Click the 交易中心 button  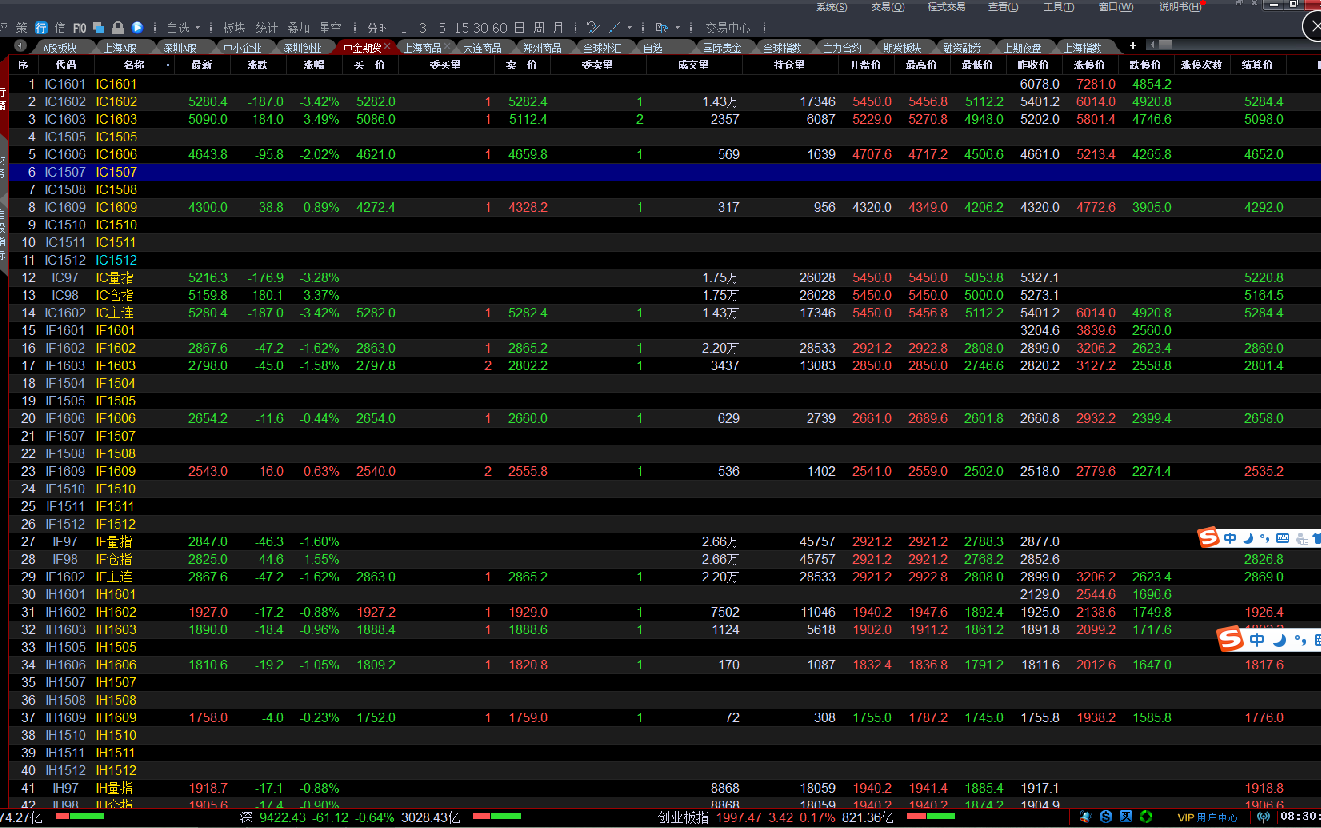(727, 27)
